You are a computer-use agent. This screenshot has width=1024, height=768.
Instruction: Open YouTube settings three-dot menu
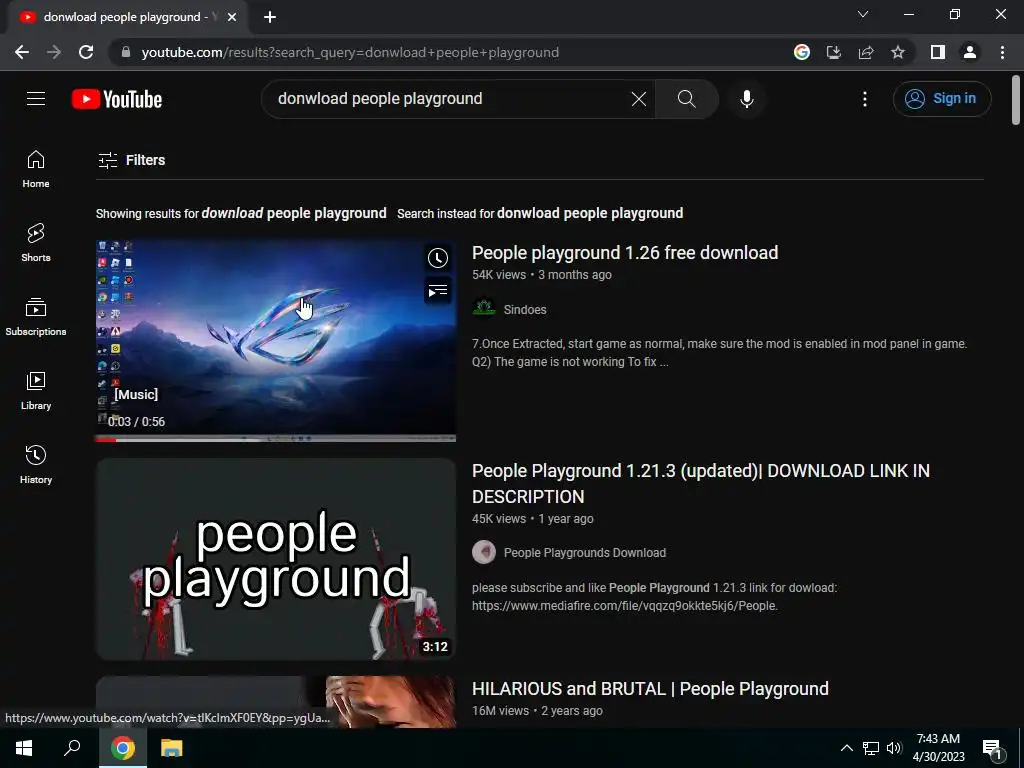click(865, 99)
